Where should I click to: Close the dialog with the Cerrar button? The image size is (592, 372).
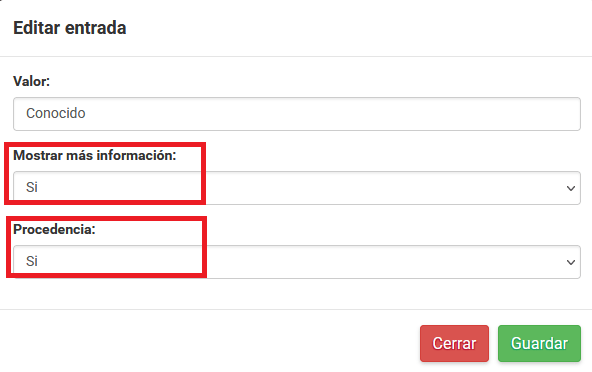coord(454,343)
